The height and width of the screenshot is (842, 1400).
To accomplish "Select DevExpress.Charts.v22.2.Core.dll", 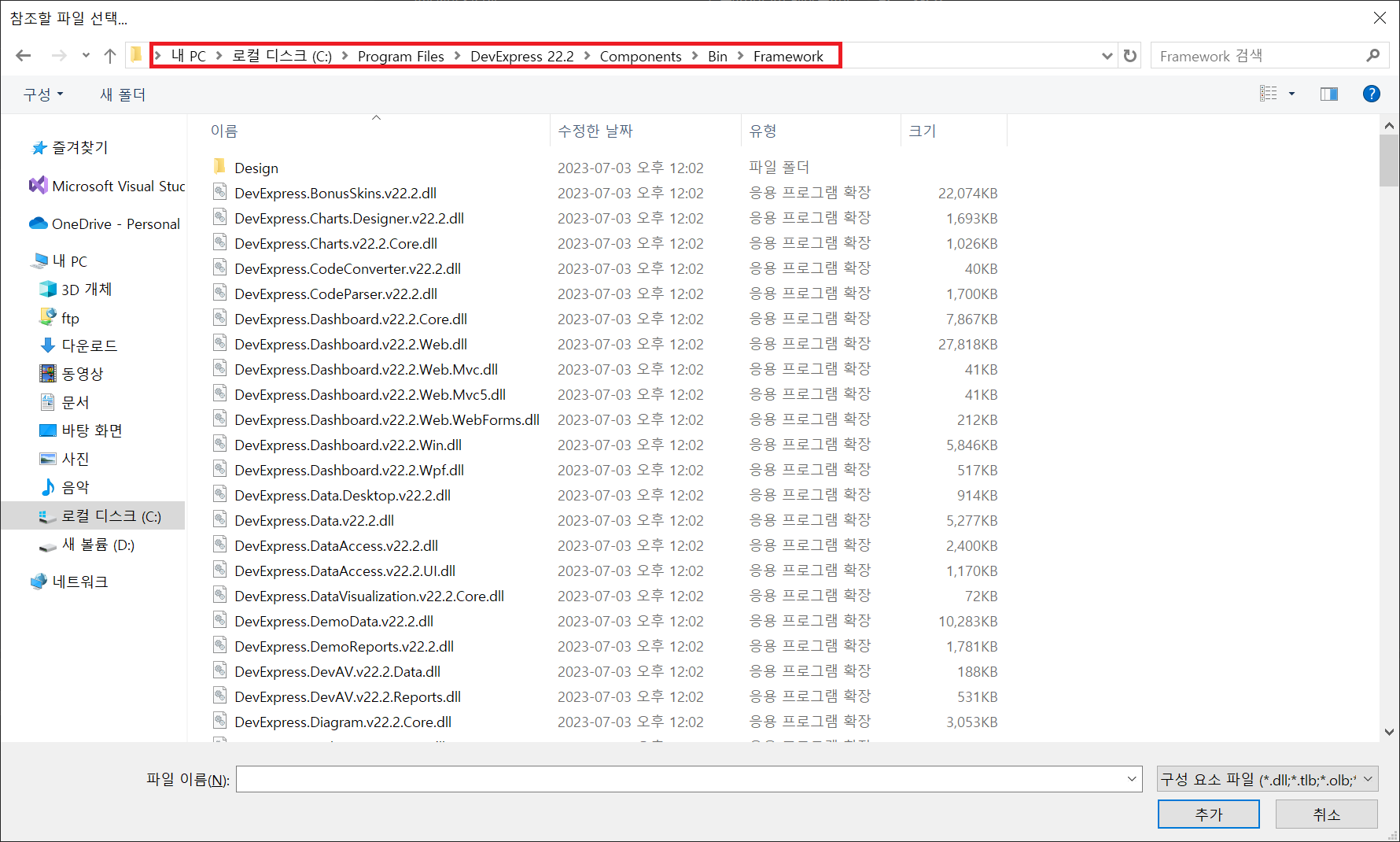I will coord(336,243).
